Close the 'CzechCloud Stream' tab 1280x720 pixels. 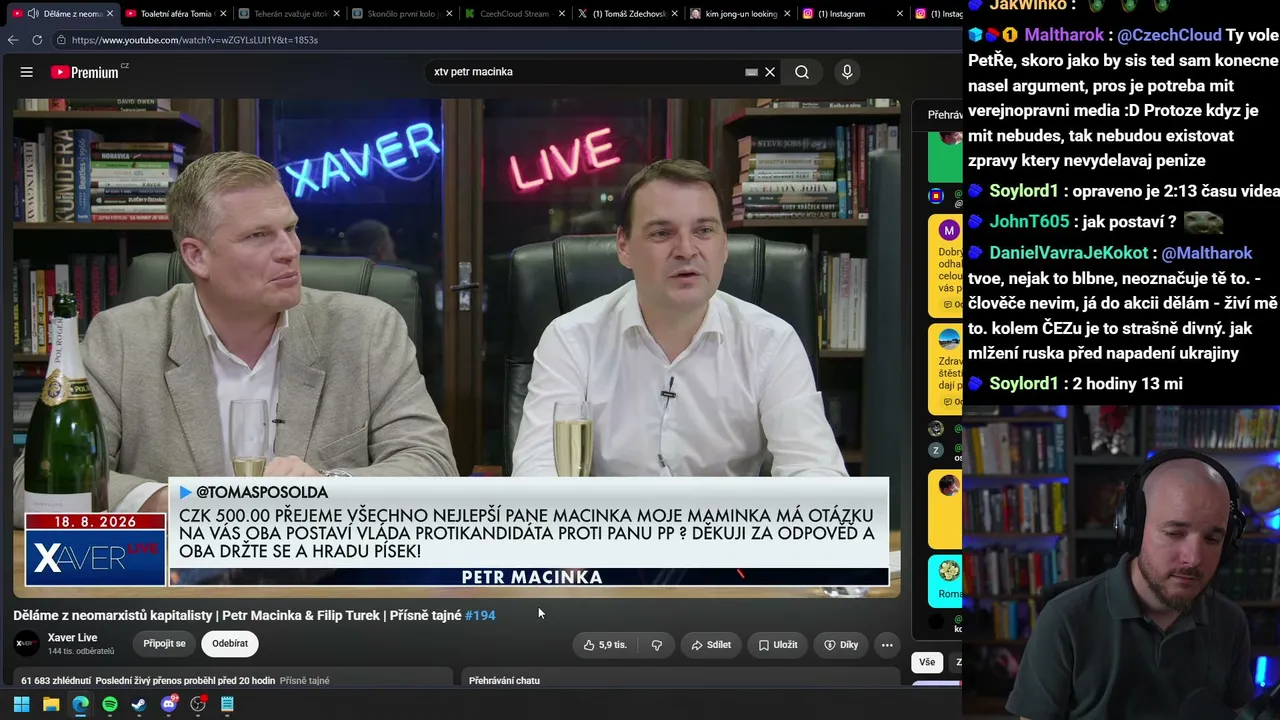tap(560, 14)
